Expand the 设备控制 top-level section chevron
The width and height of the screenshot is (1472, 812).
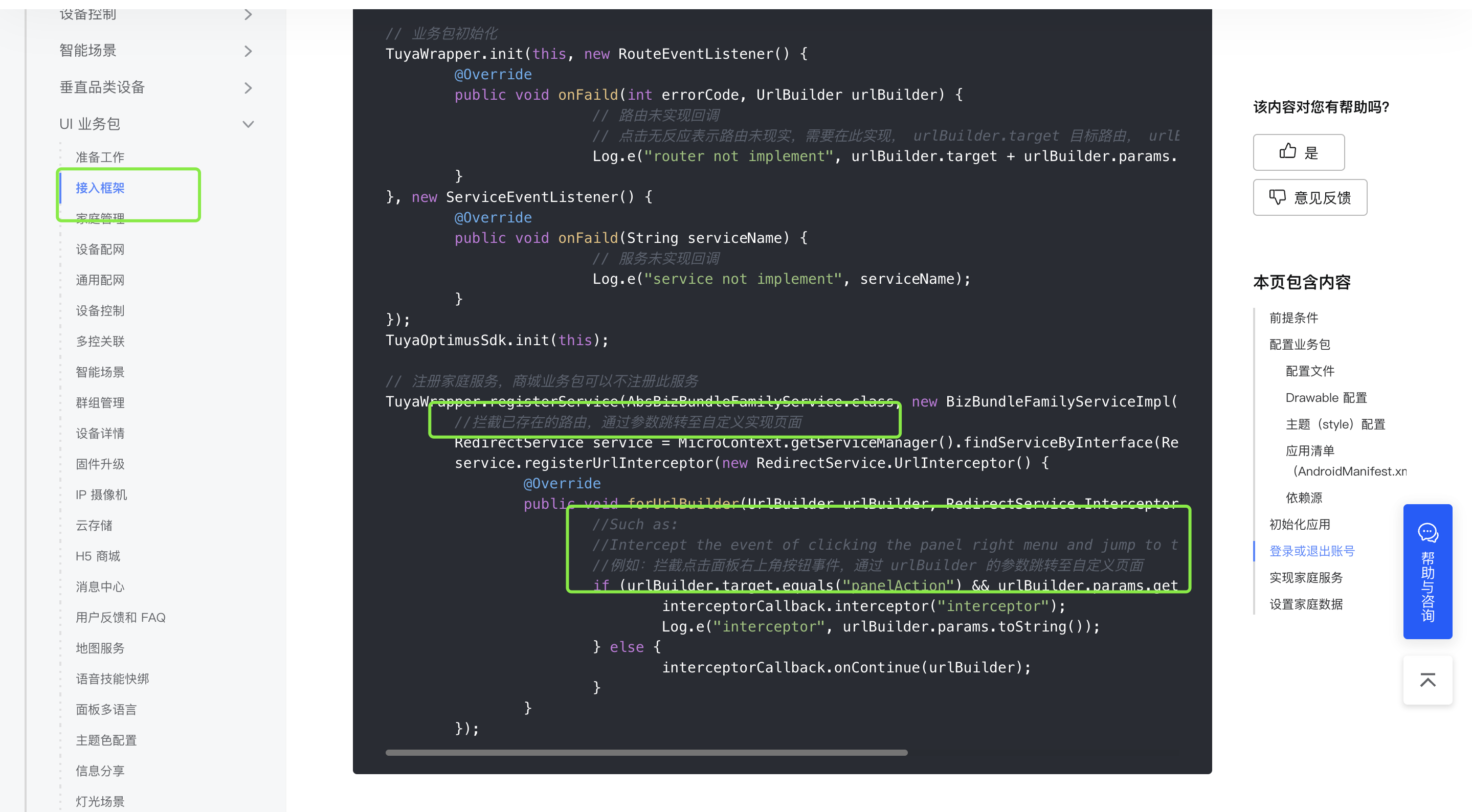(248, 14)
